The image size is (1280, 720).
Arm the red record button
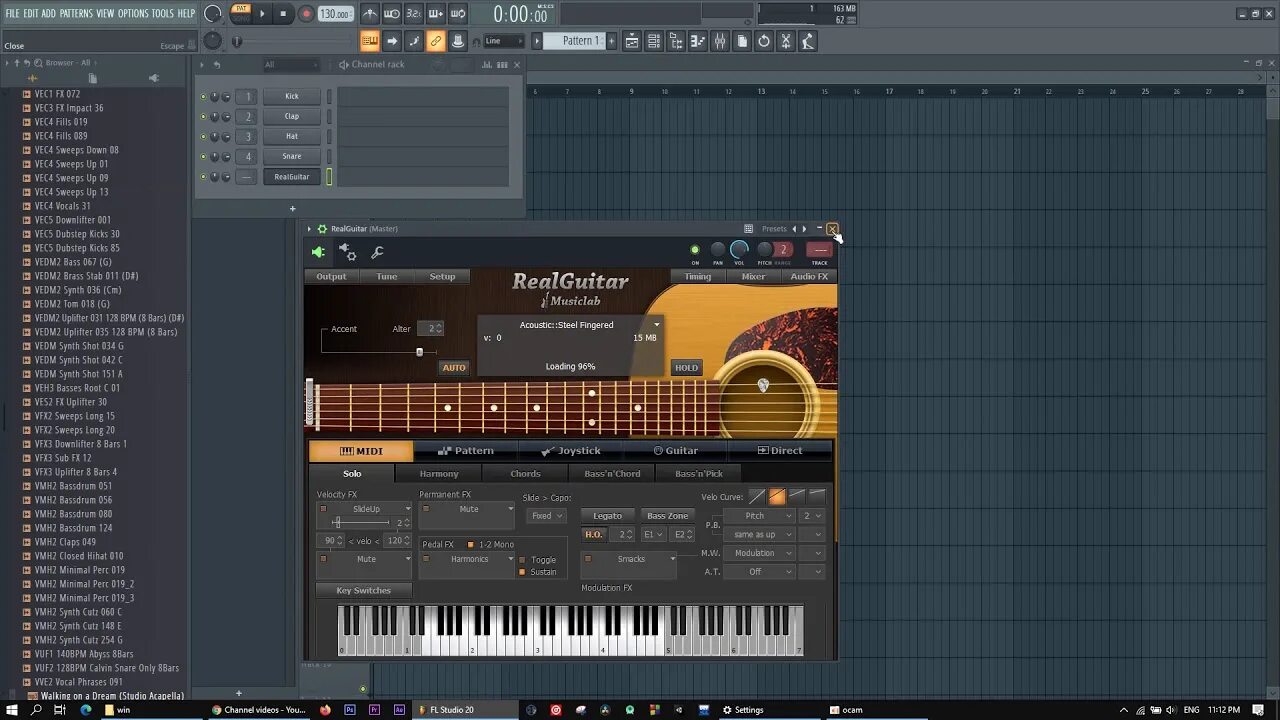point(306,14)
